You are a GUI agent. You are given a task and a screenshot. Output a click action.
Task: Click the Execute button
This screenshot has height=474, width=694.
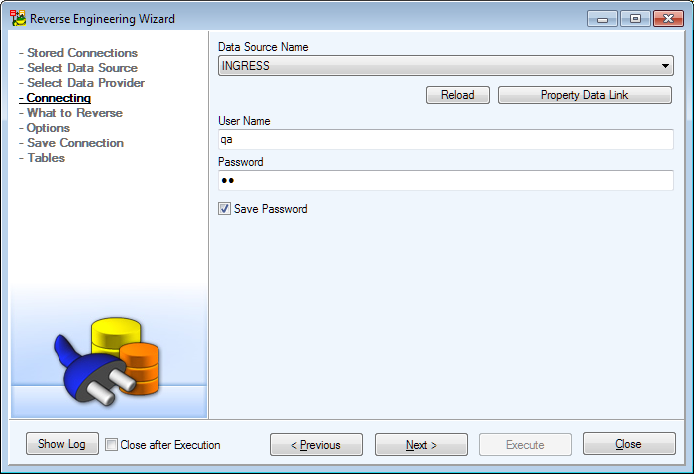(525, 444)
